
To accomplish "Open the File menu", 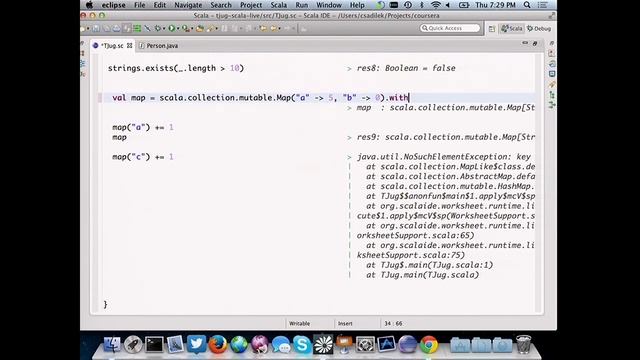I will [x=140, y=5].
